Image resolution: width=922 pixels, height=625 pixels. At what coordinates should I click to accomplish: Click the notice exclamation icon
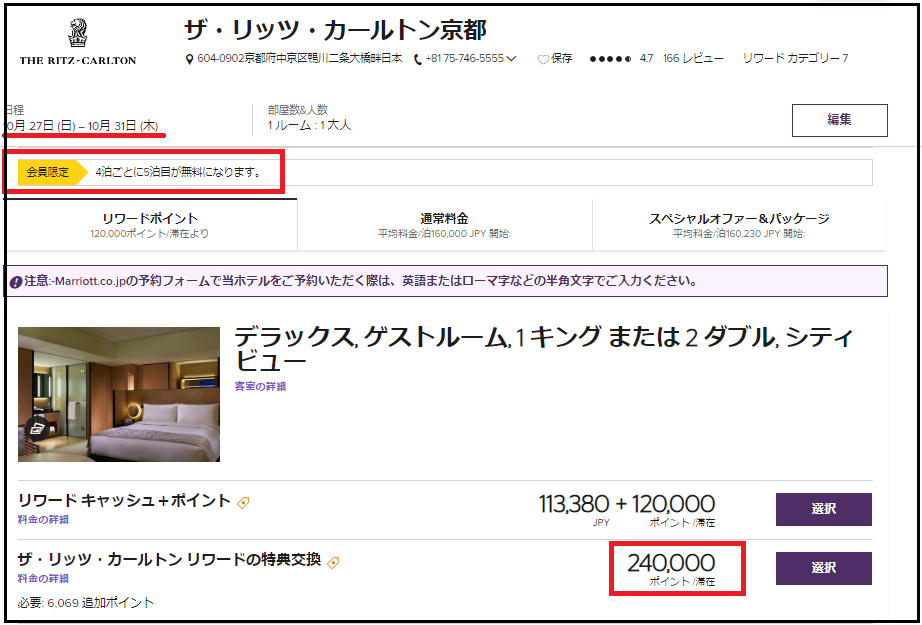(16, 282)
